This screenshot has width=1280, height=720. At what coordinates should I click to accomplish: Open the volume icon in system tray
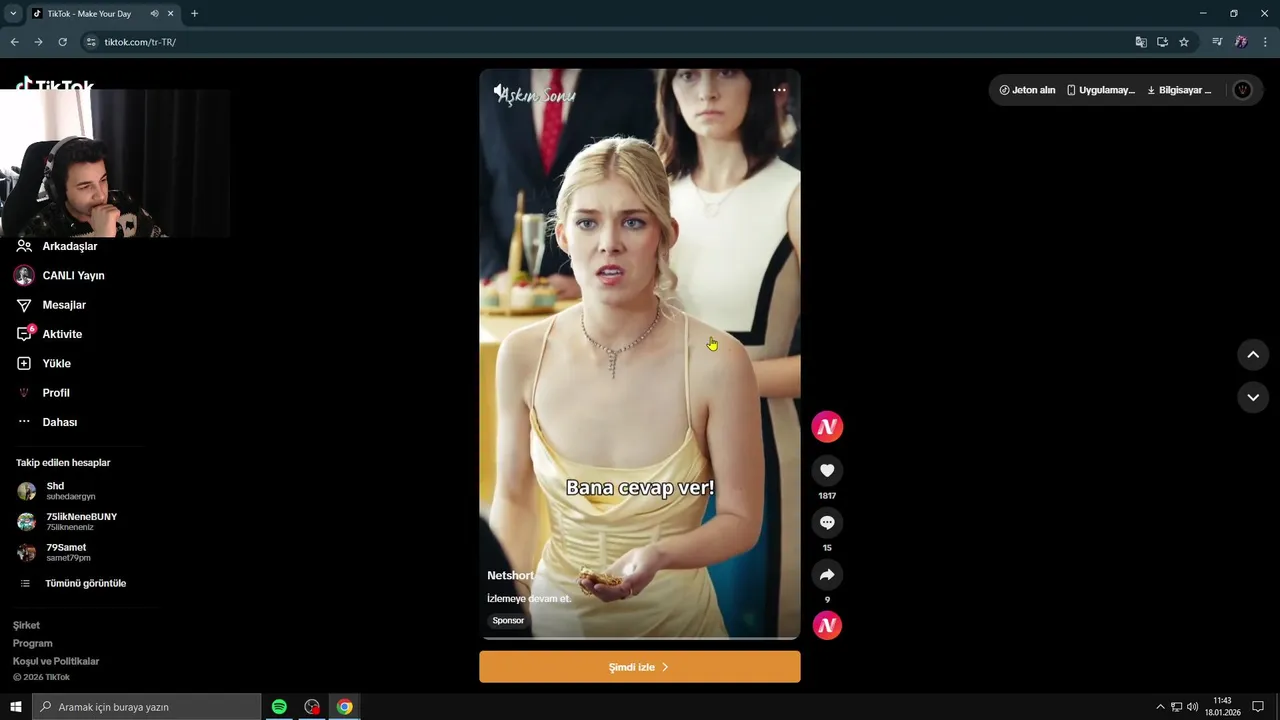(x=1192, y=707)
